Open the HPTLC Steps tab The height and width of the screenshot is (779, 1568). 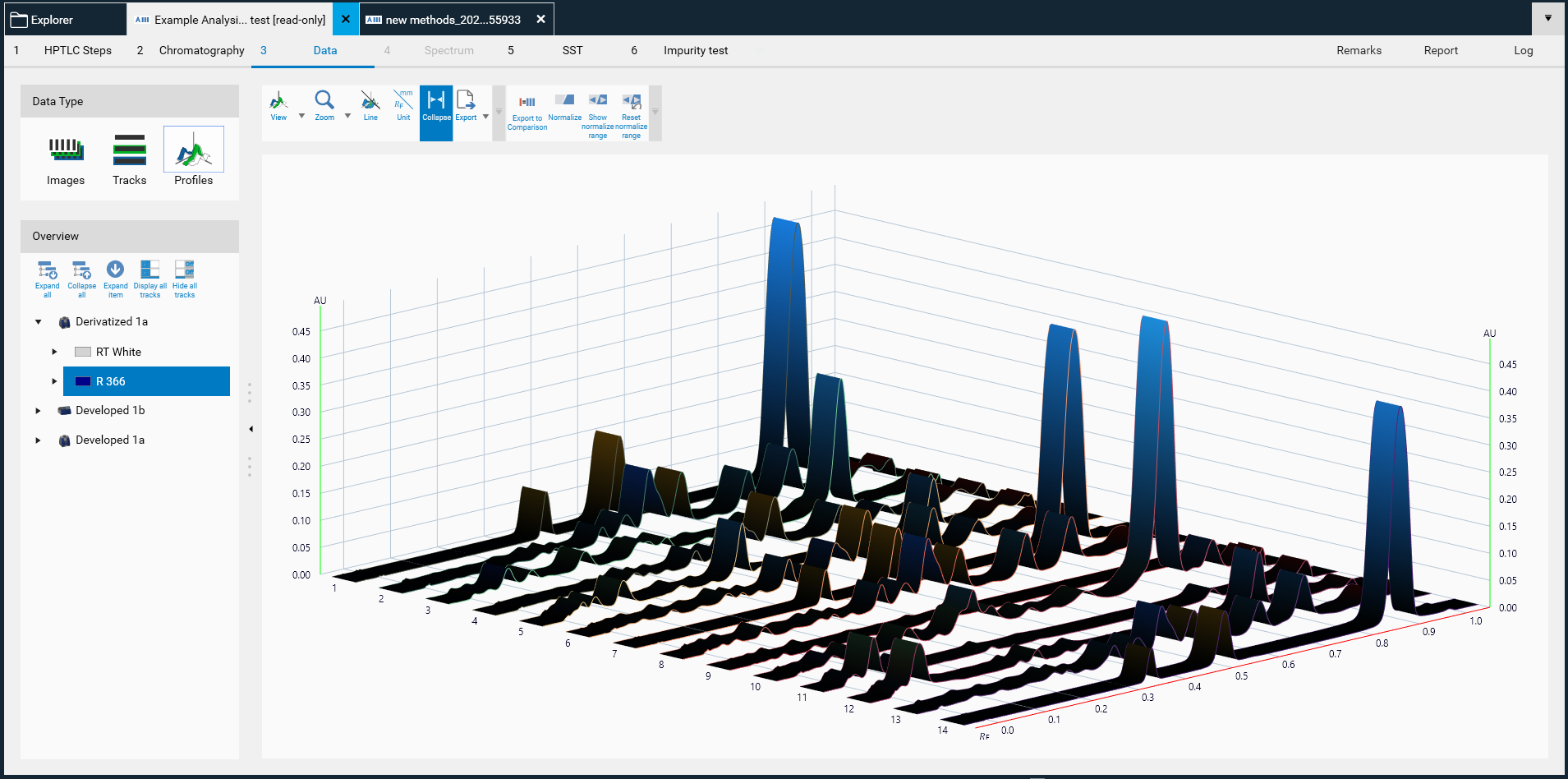78,50
